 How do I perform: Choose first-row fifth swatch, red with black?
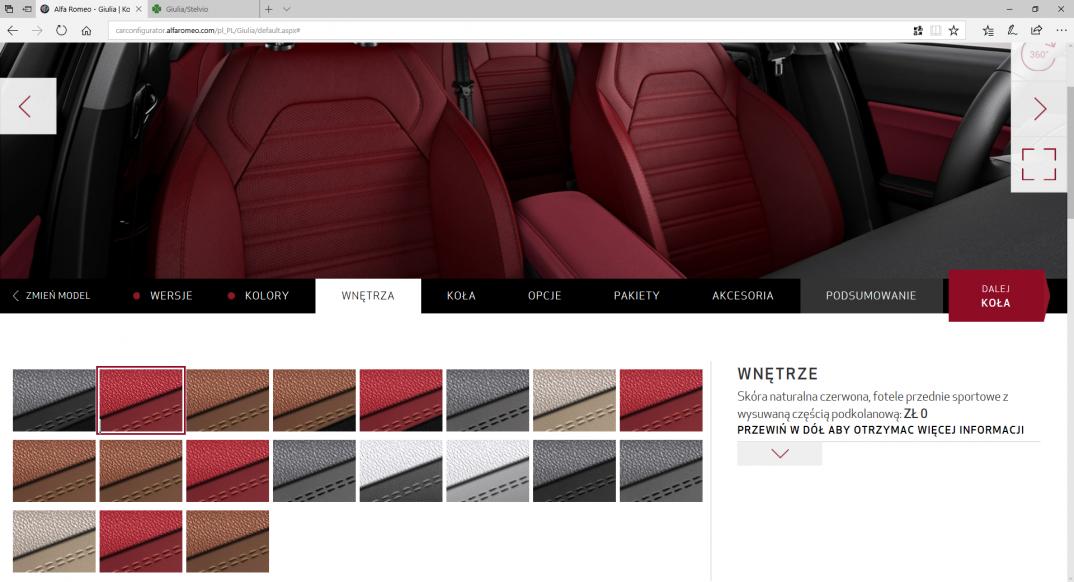point(401,401)
